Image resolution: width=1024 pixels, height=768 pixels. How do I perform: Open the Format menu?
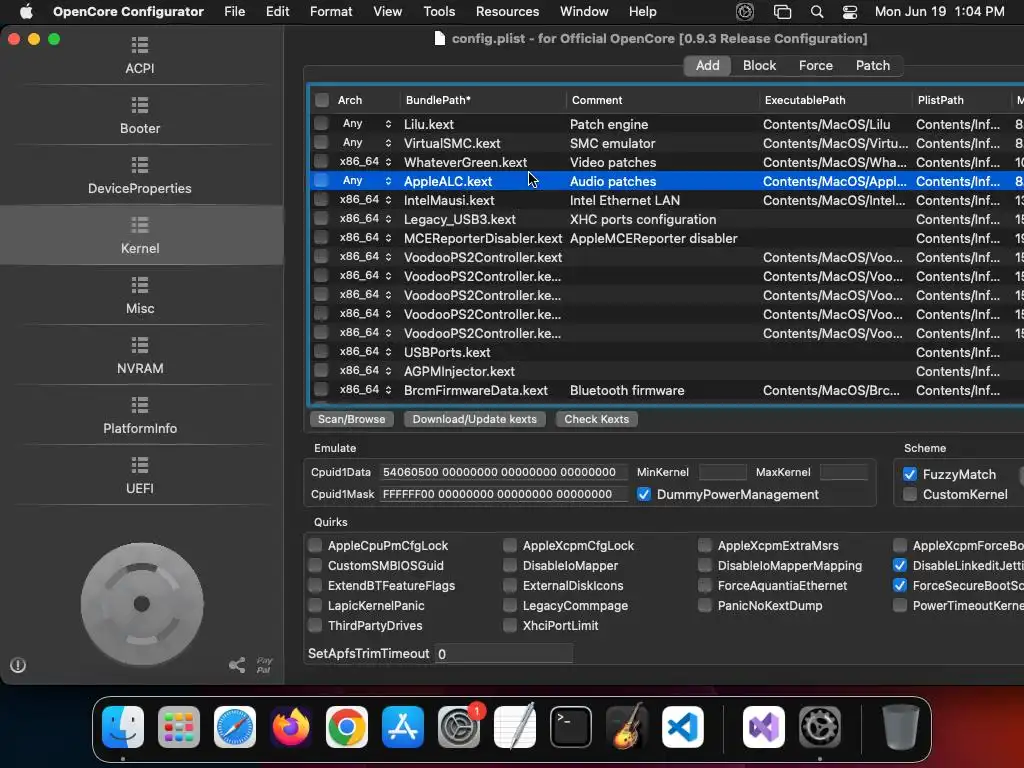tap(331, 12)
